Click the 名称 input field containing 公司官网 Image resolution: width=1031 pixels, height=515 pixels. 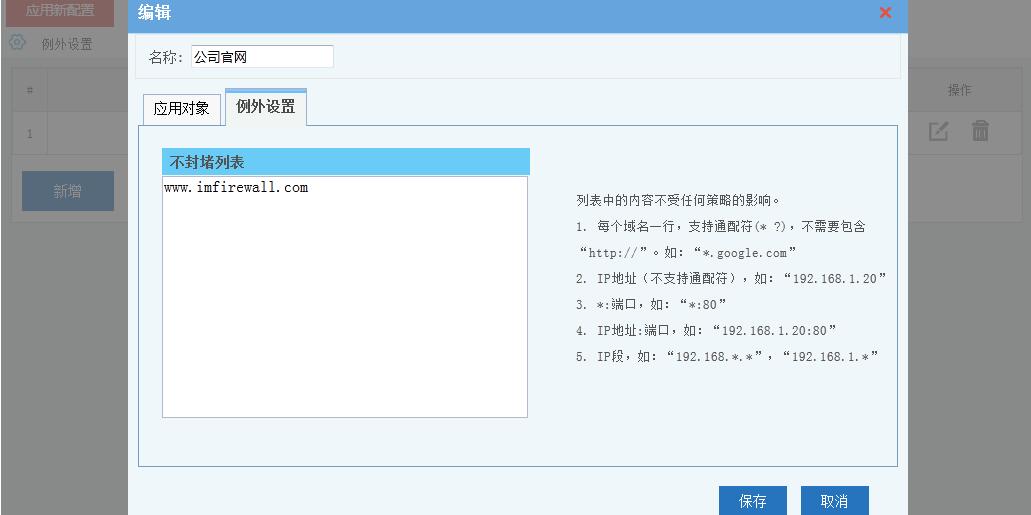[262, 57]
